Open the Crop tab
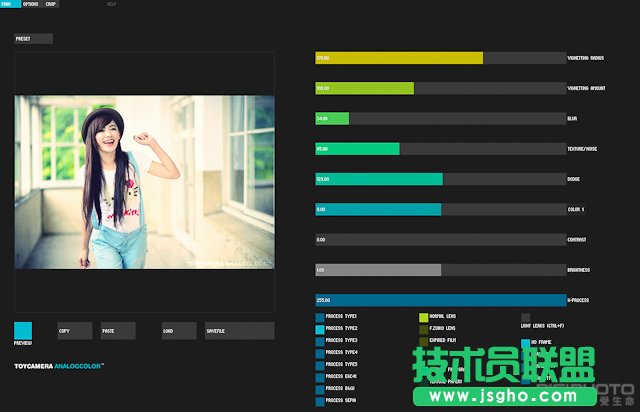This screenshot has width=640, height=412. [50, 4]
